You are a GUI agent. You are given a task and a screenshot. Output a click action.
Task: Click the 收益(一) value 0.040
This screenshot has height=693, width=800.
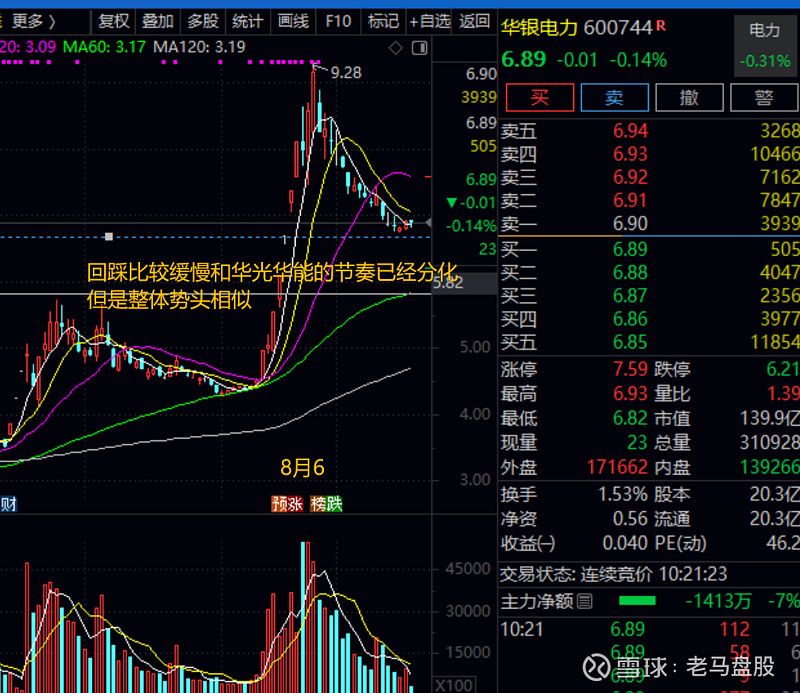coord(625,543)
